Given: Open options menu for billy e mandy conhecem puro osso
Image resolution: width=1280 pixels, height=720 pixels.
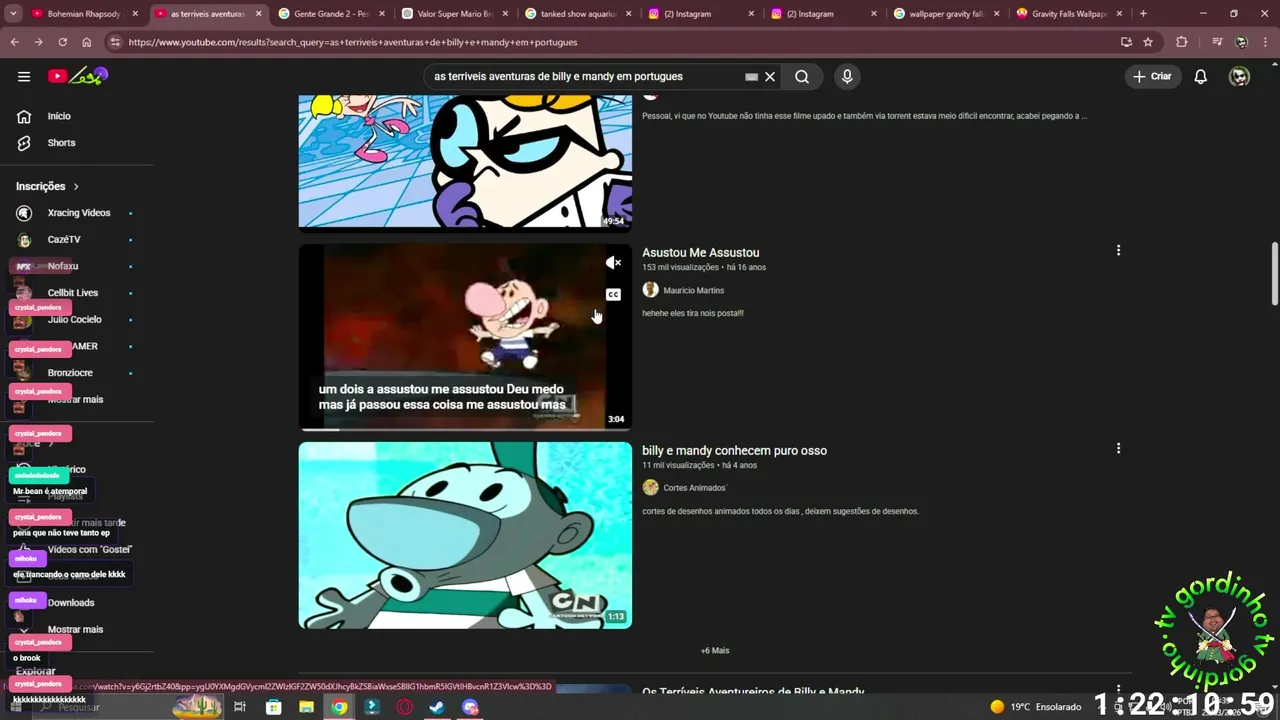Looking at the screenshot, I should 1118,448.
